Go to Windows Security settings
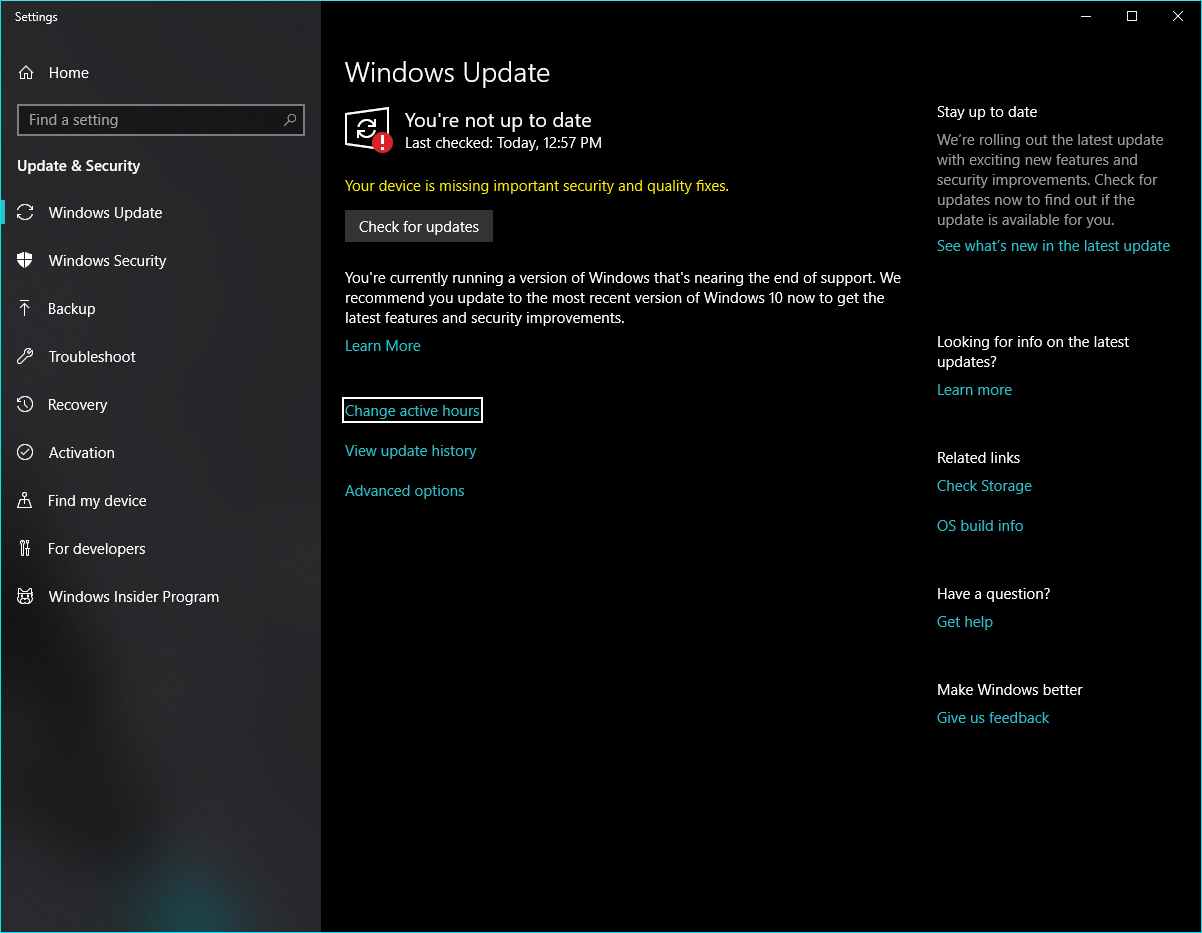Viewport: 1202px width, 933px height. [160, 261]
